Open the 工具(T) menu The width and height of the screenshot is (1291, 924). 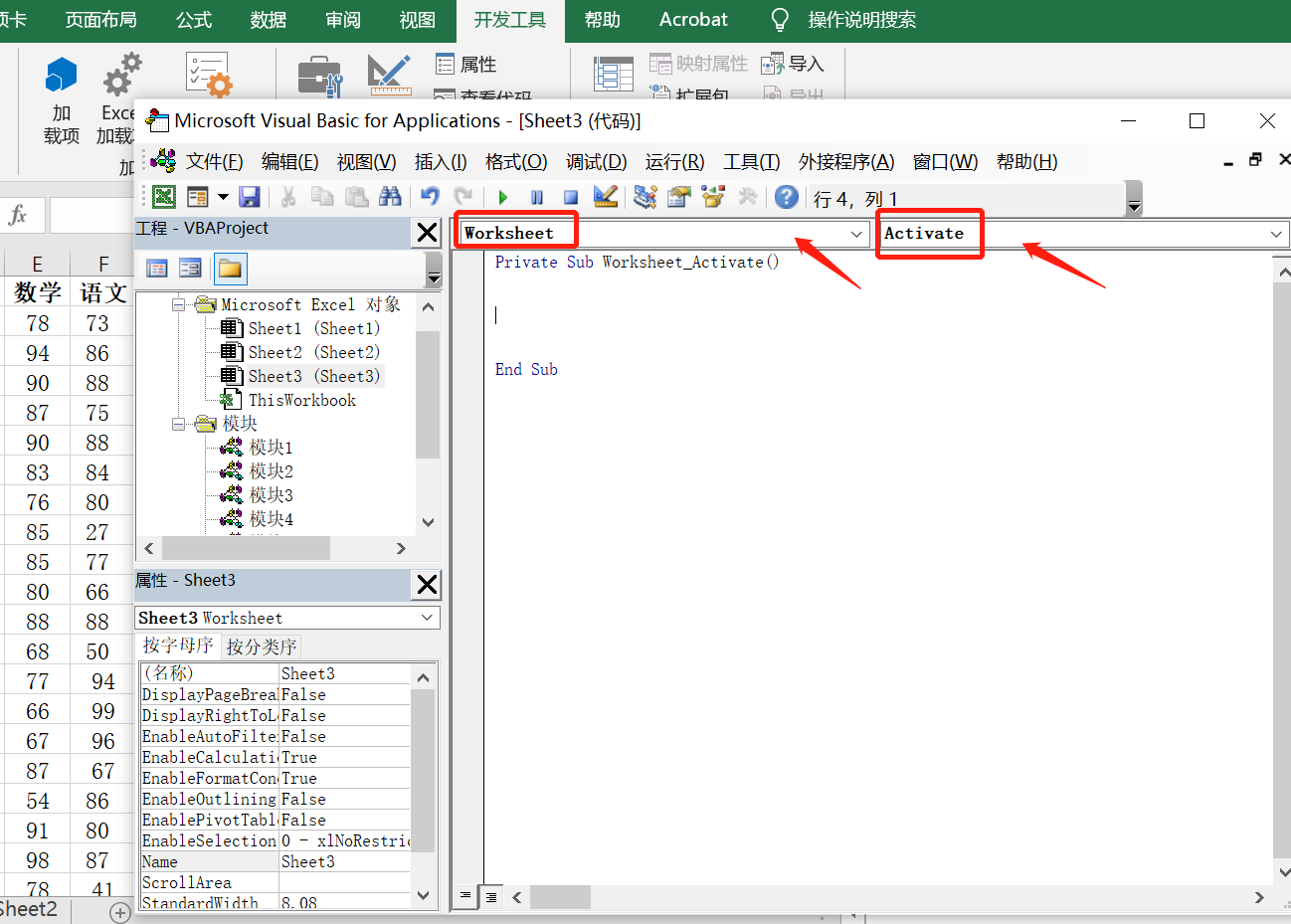(x=751, y=162)
